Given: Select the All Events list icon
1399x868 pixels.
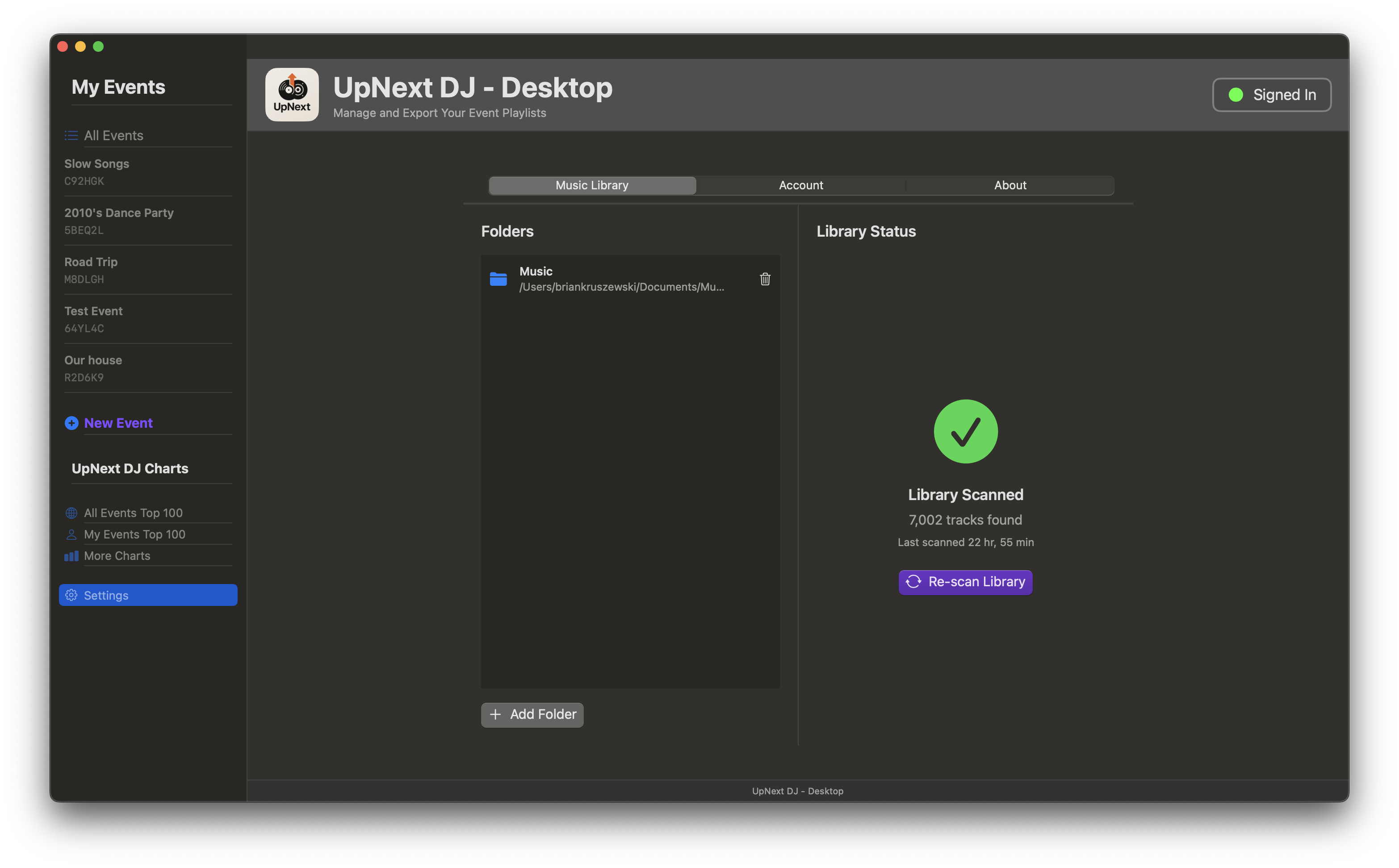Looking at the screenshot, I should (71, 135).
